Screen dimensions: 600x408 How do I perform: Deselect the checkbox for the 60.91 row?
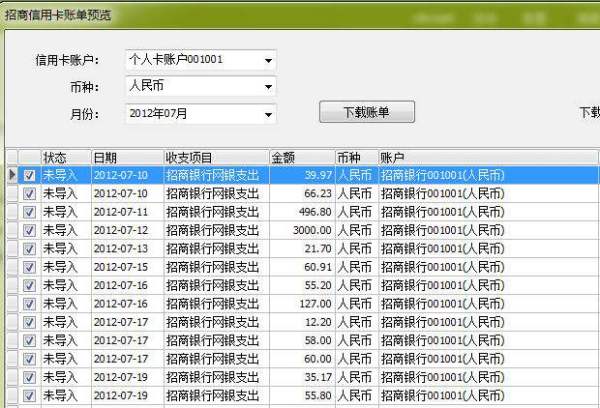pyautogui.click(x=29, y=267)
